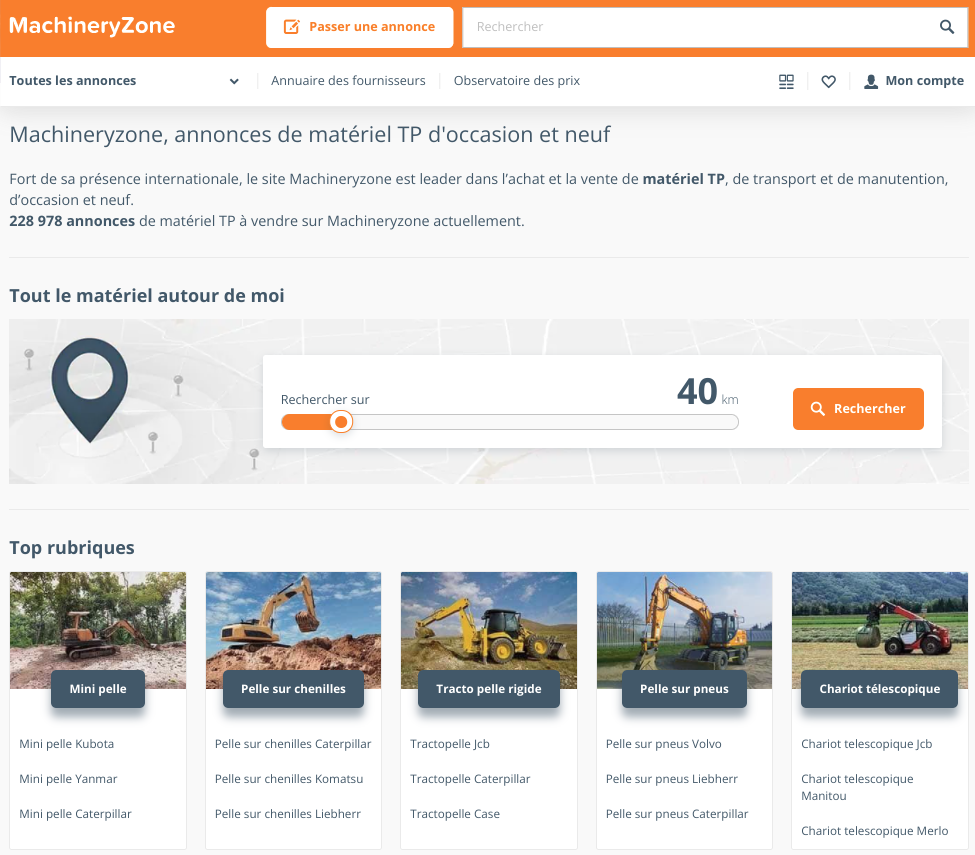The height and width of the screenshot is (855, 975).
Task: Select the Pelle sur chenilles label
Action: tap(293, 689)
